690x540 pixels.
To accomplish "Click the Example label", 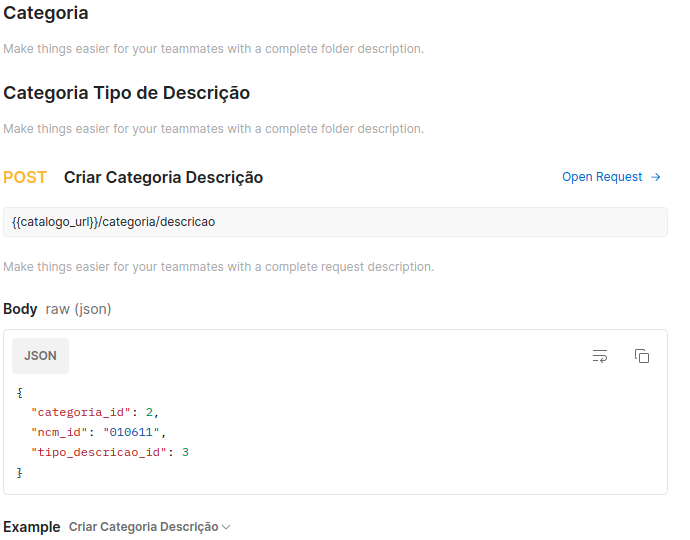I will pyautogui.click(x=32, y=527).
